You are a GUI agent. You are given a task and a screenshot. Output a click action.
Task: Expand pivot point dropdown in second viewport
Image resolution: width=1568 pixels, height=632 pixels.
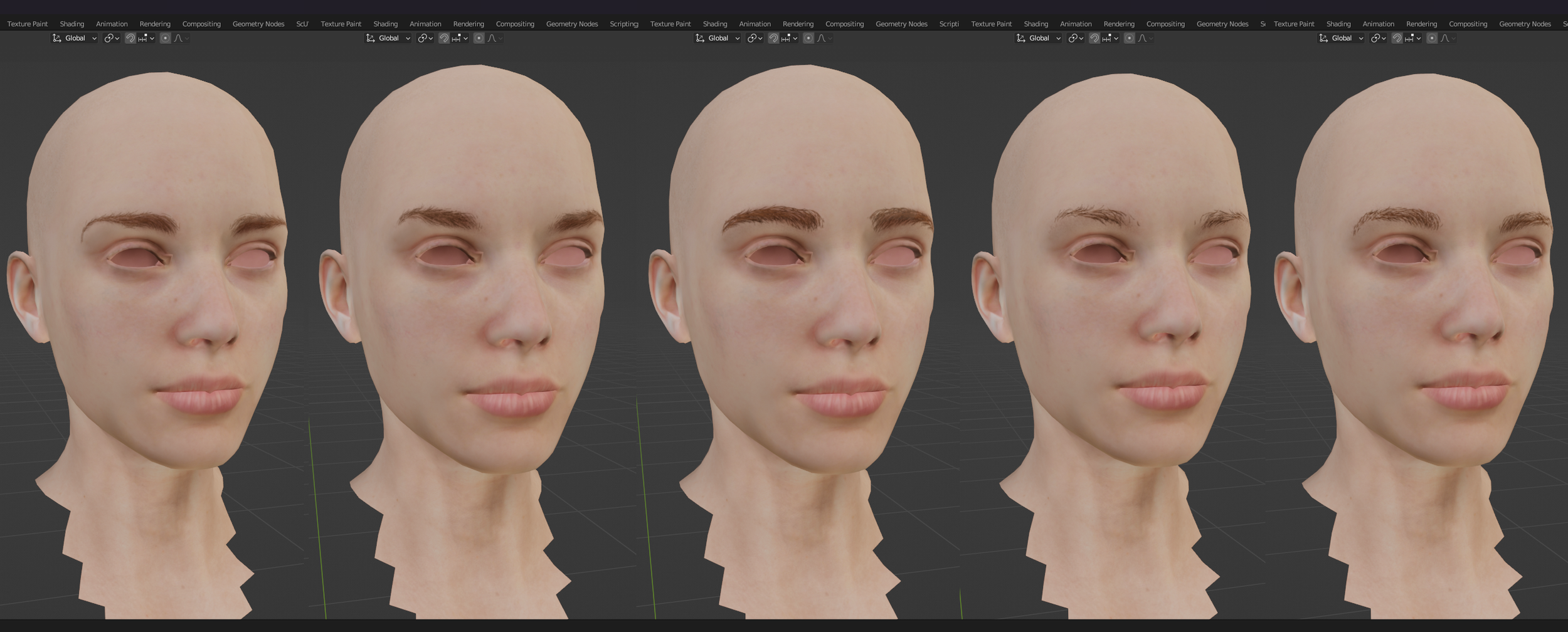click(426, 38)
